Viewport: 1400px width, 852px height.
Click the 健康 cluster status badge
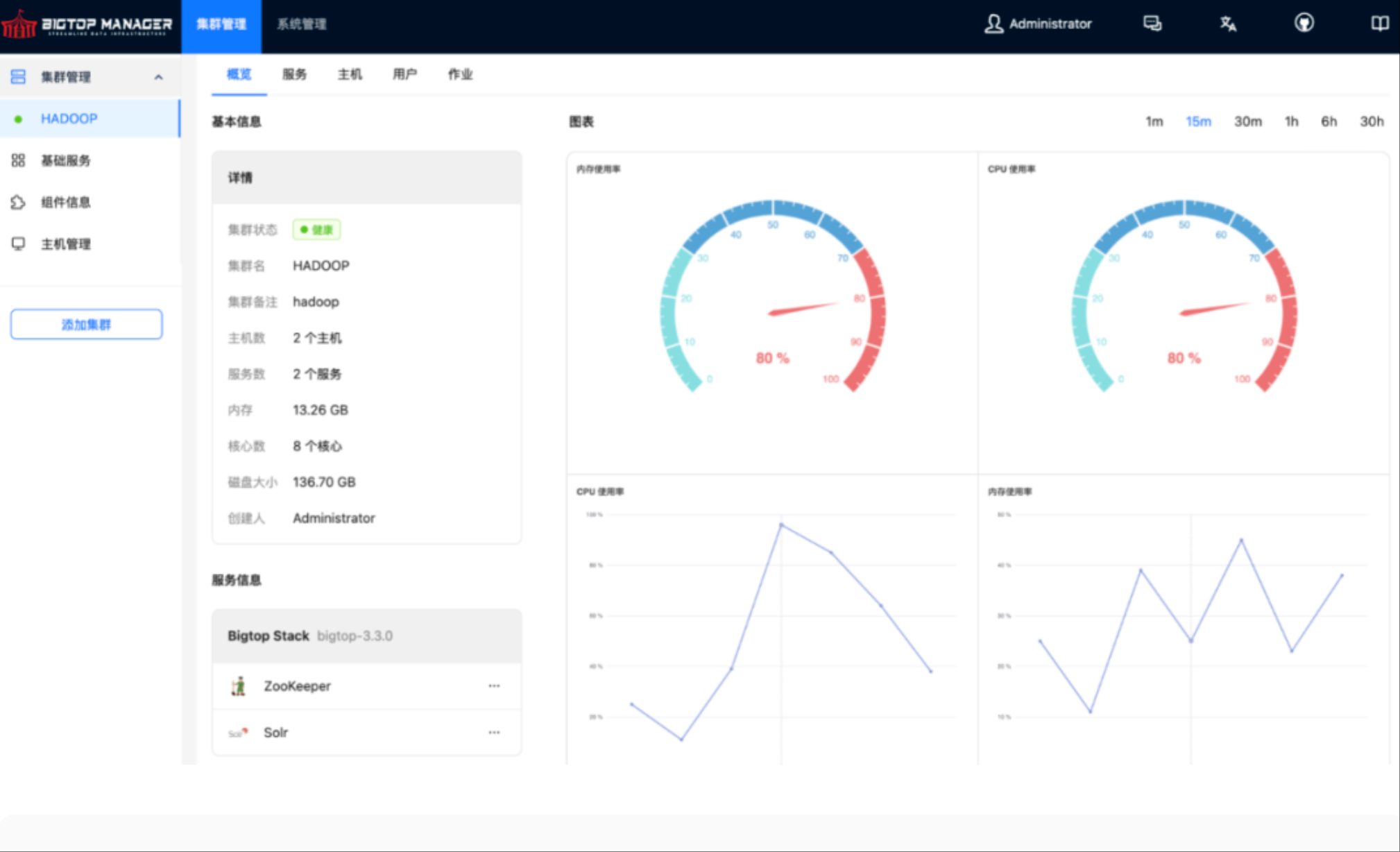(316, 229)
